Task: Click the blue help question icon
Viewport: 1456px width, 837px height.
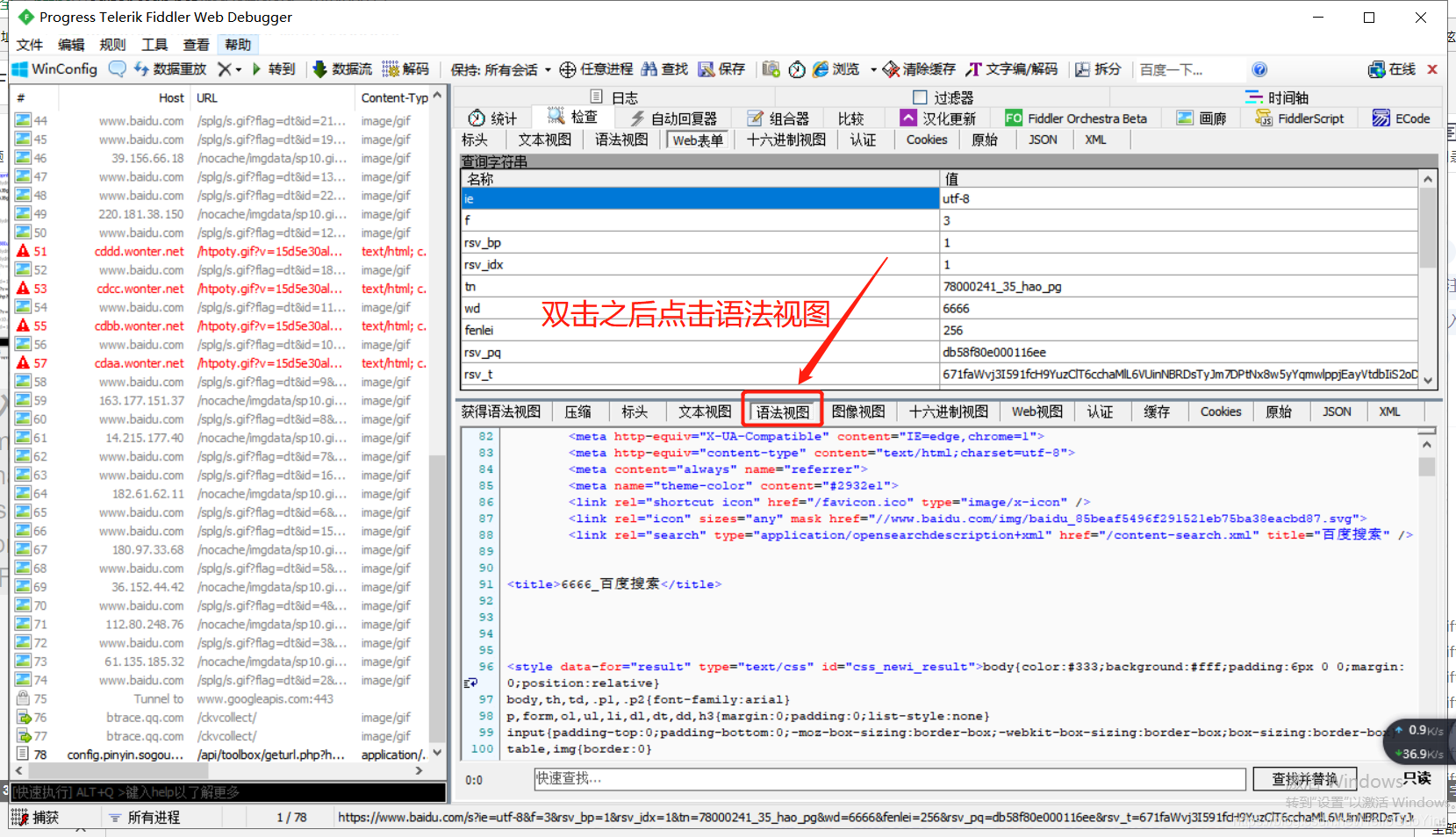Action: pos(1259,69)
